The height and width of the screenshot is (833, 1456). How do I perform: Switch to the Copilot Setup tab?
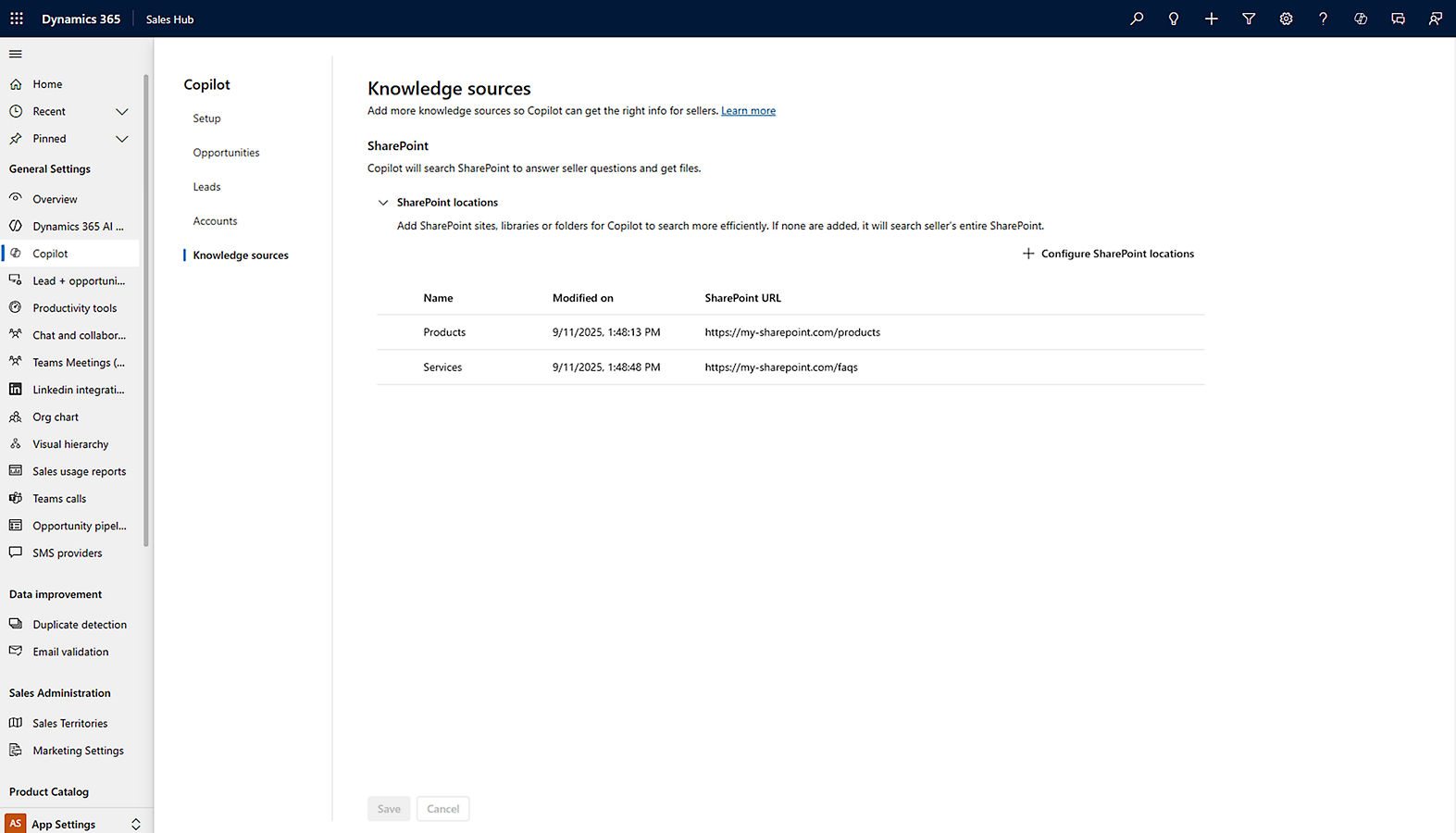point(206,118)
